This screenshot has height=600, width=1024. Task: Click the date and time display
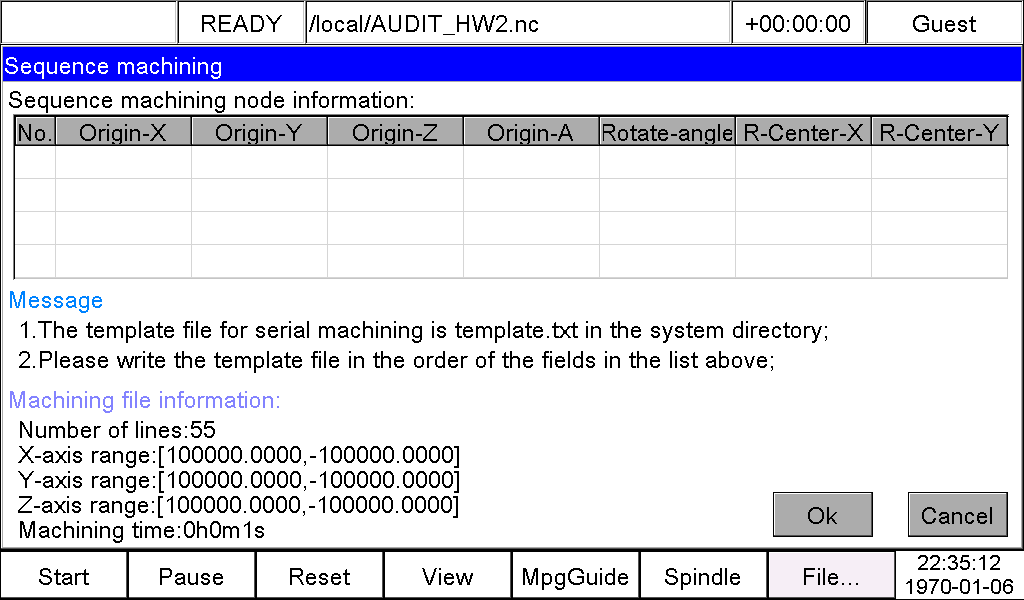point(959,575)
